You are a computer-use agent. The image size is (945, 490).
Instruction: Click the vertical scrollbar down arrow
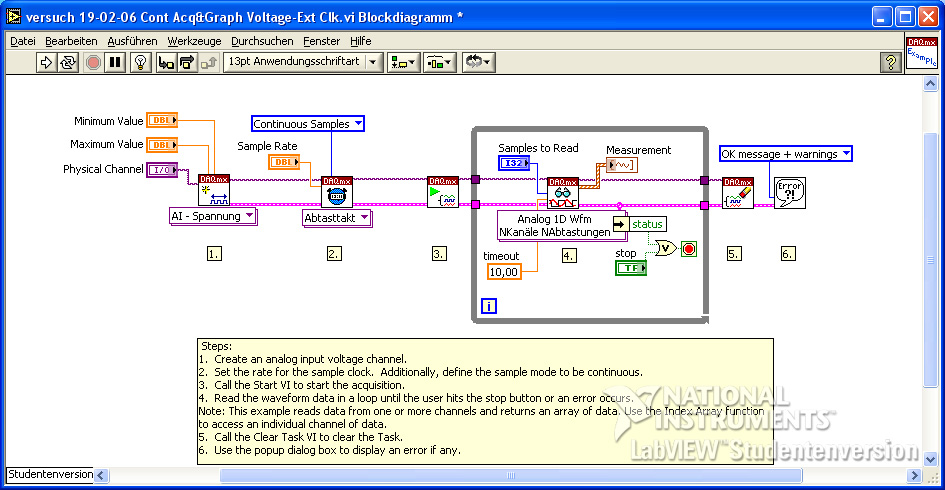(x=931, y=459)
